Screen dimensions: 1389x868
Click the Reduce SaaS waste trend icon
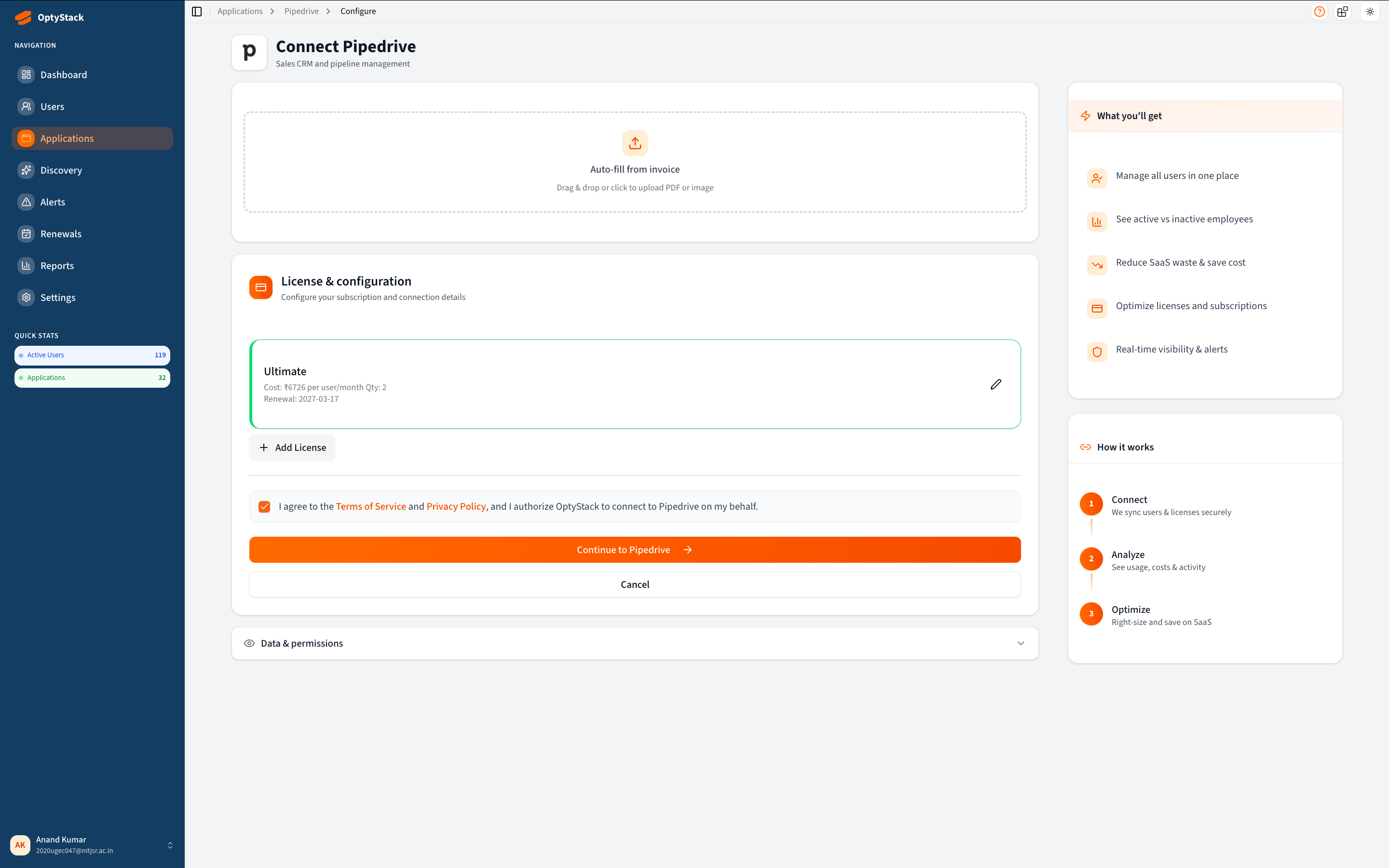click(x=1097, y=265)
